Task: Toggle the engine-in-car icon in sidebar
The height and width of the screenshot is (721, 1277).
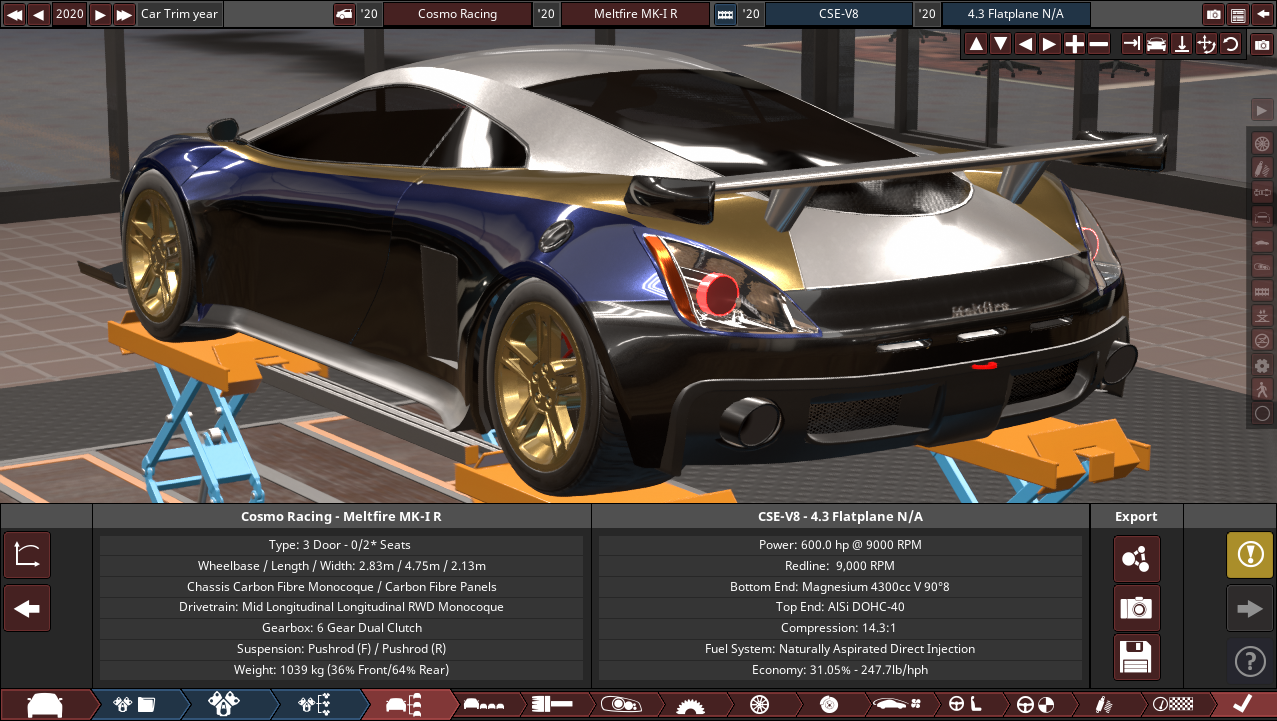Action: [1262, 266]
